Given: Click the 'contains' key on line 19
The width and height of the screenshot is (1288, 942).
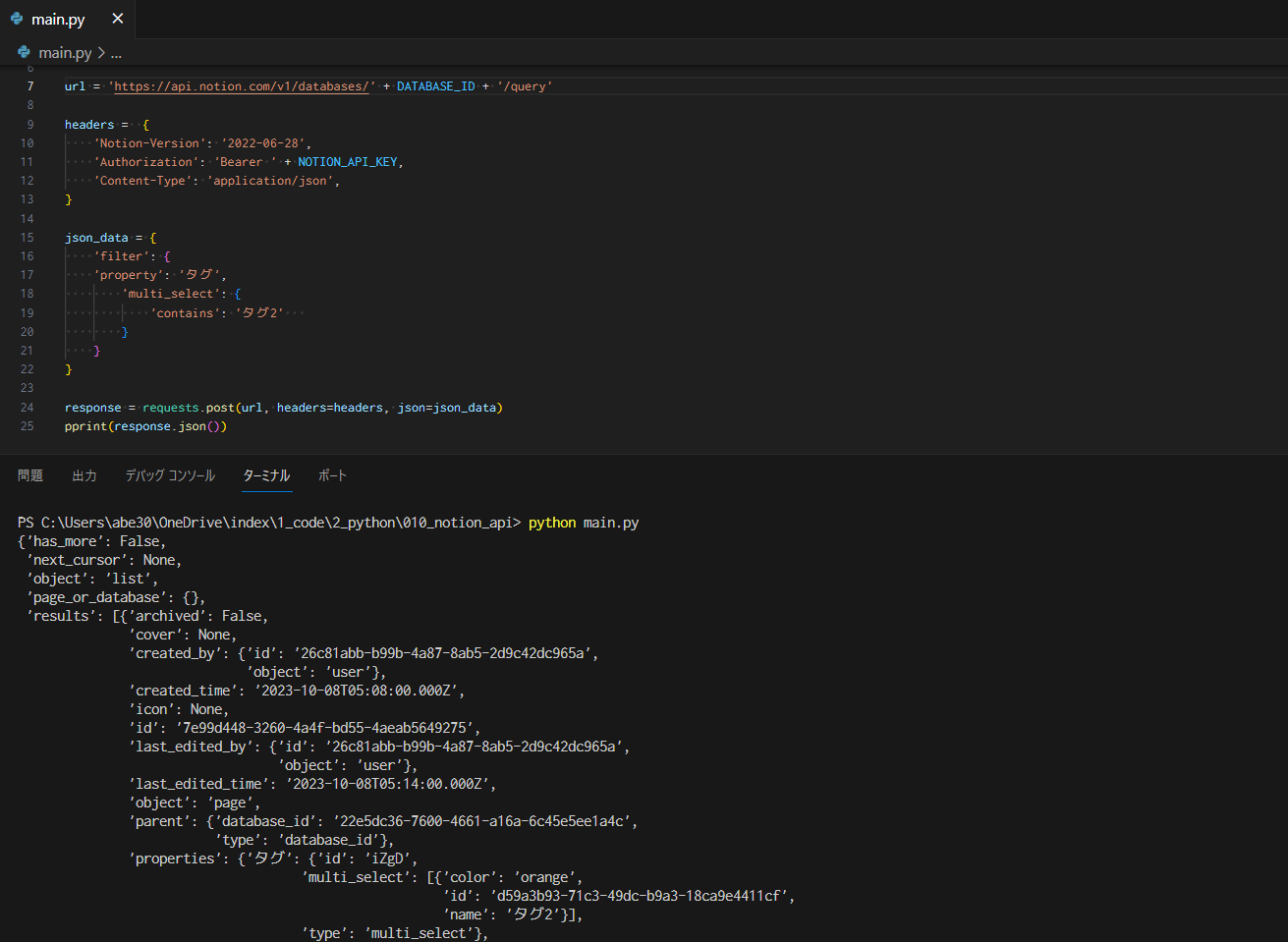Looking at the screenshot, I should pos(185,313).
